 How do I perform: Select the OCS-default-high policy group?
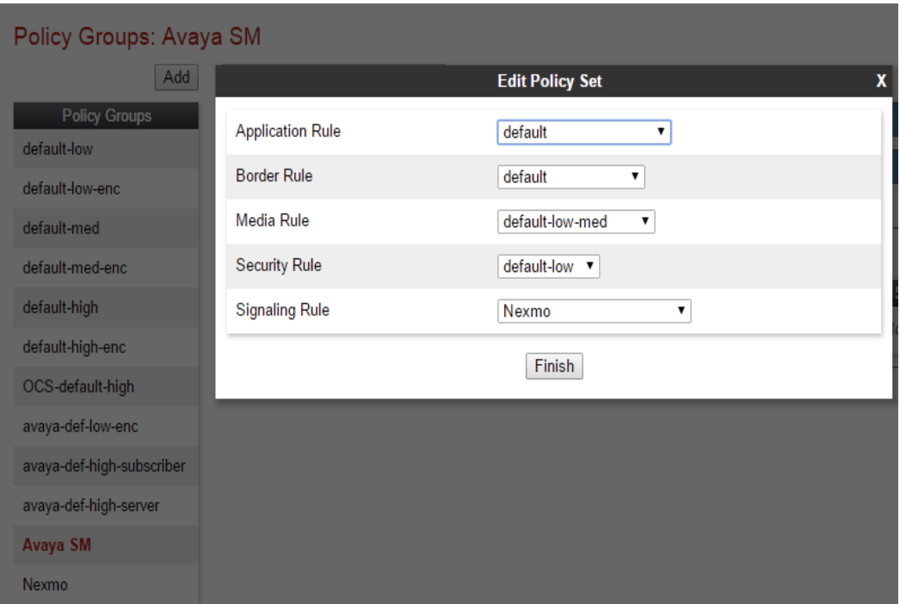106,387
